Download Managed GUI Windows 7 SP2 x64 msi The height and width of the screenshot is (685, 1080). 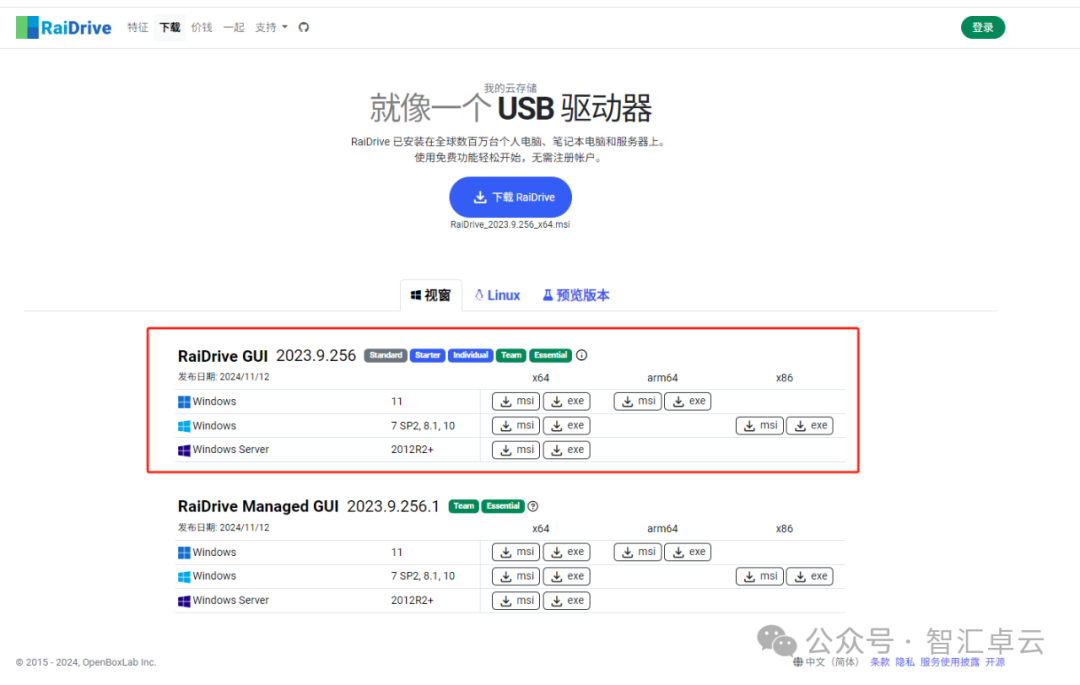[x=516, y=576]
